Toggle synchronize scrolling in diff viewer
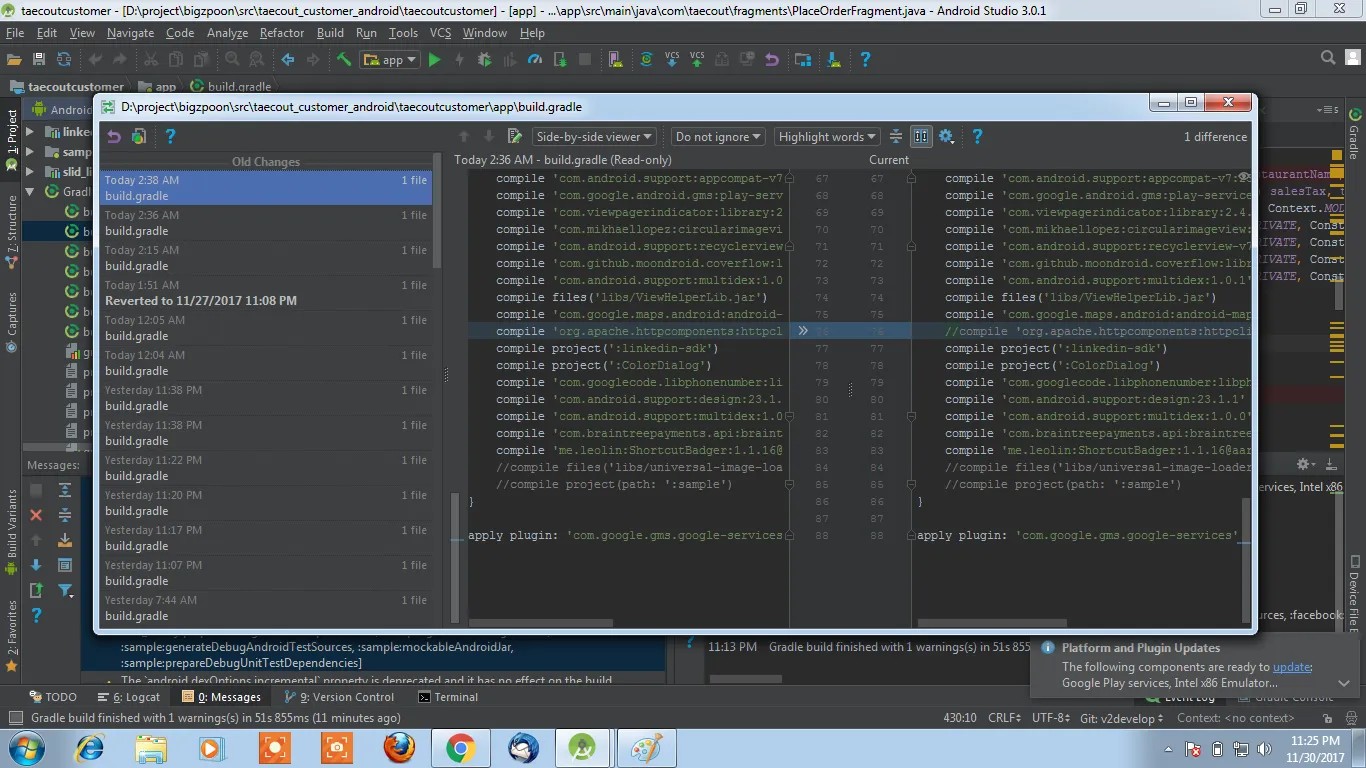This screenshot has width=1366, height=768. [x=921, y=137]
